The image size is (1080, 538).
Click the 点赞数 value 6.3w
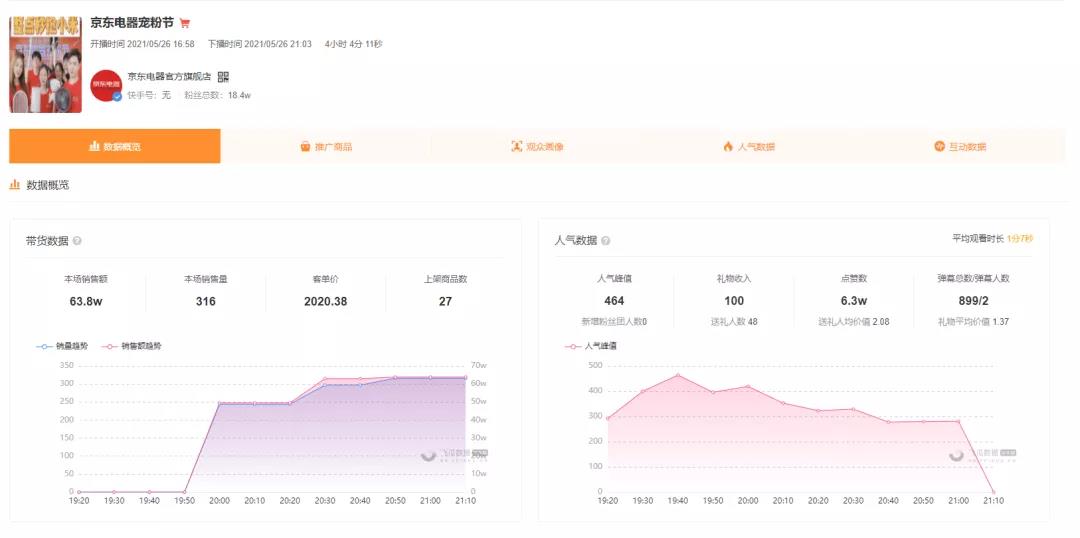(x=854, y=300)
